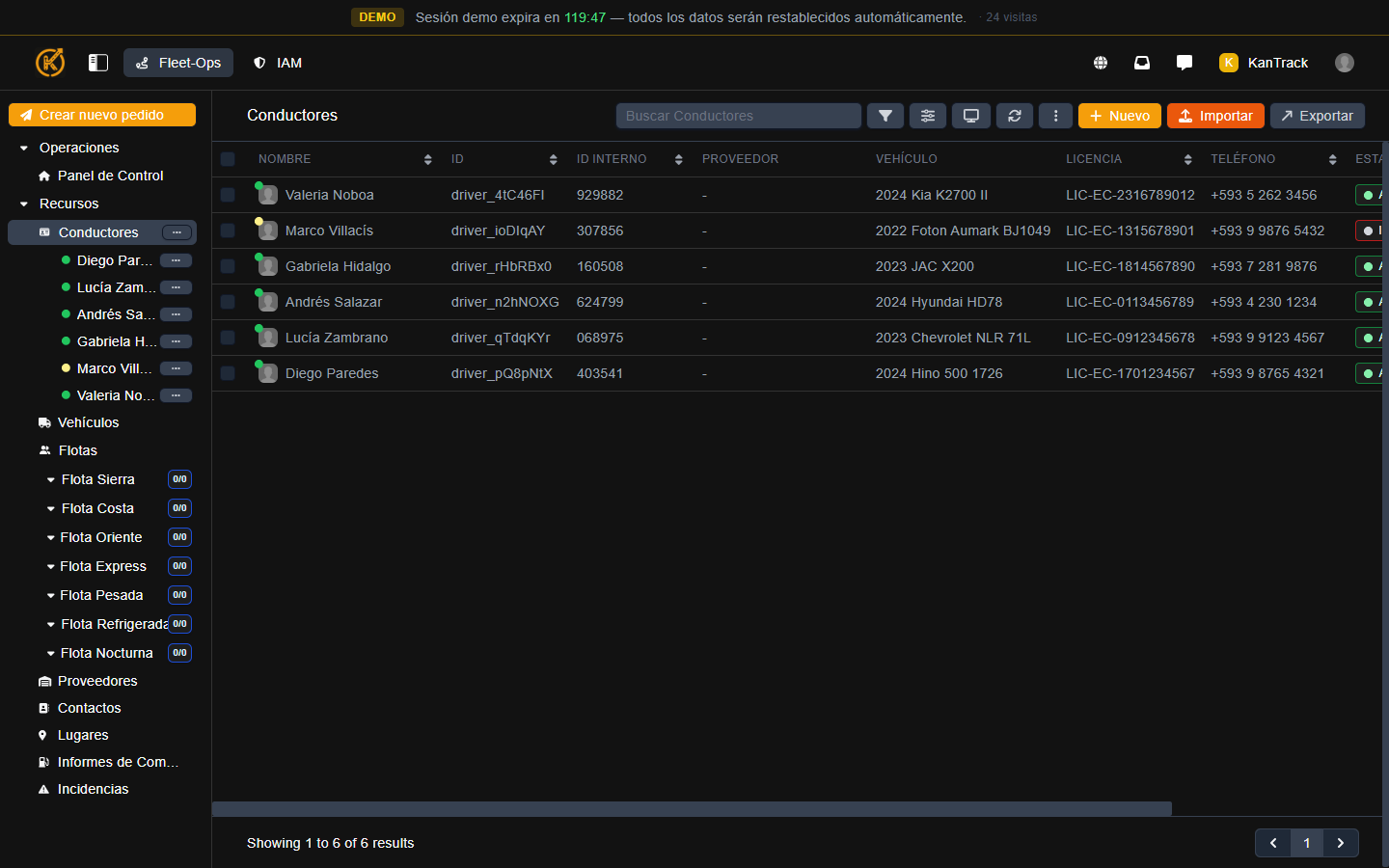Open the inbox notifications icon
The height and width of the screenshot is (868, 1389).
tap(1142, 63)
